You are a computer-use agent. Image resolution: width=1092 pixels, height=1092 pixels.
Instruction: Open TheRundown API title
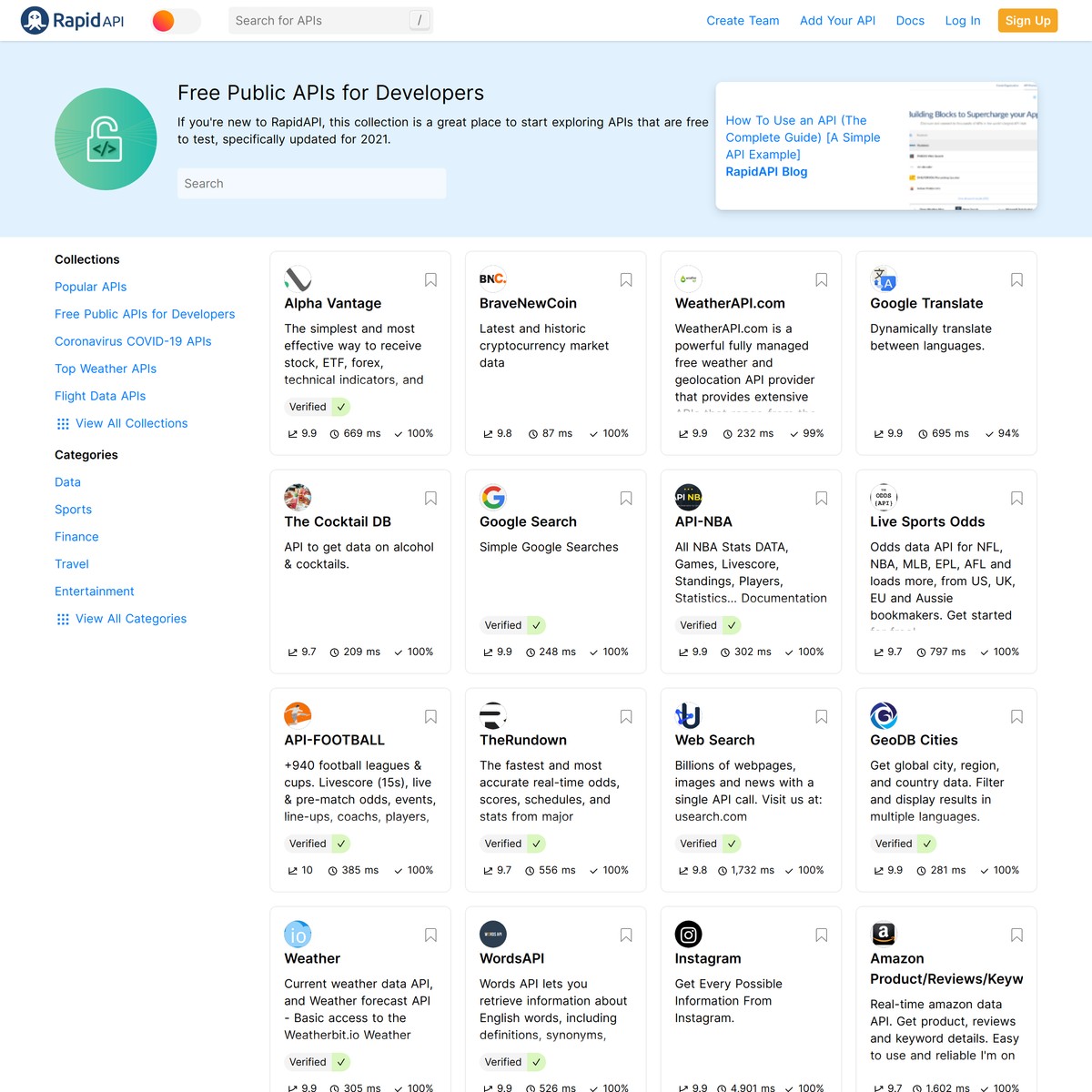click(523, 740)
